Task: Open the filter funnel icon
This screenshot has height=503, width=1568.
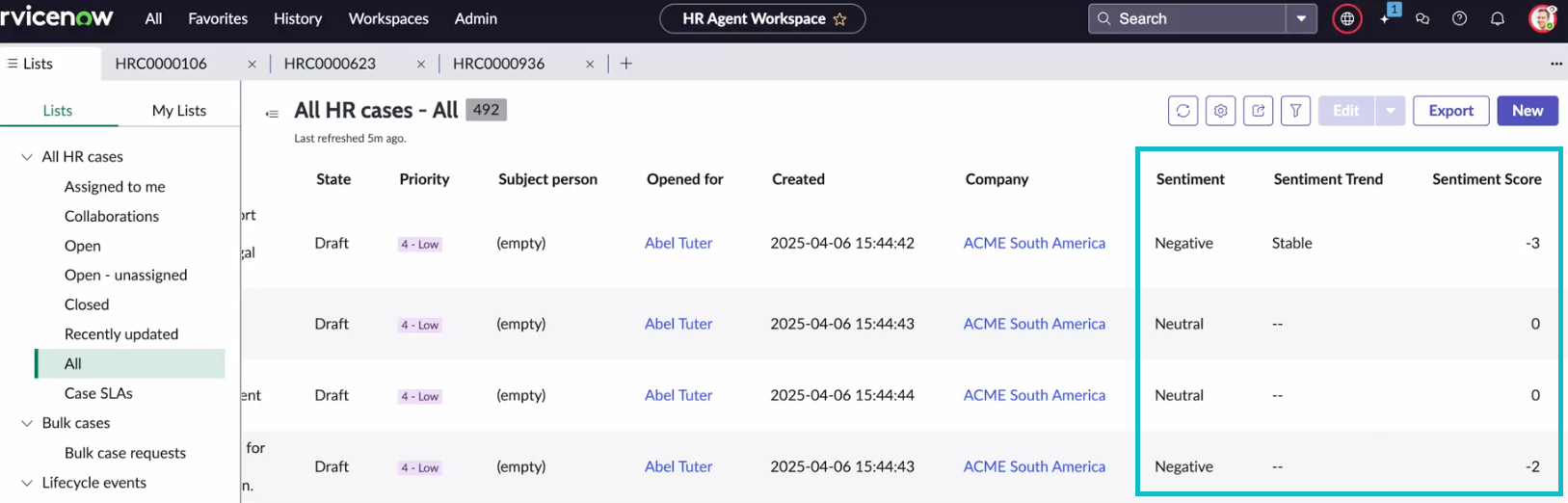Action: pos(1295,111)
